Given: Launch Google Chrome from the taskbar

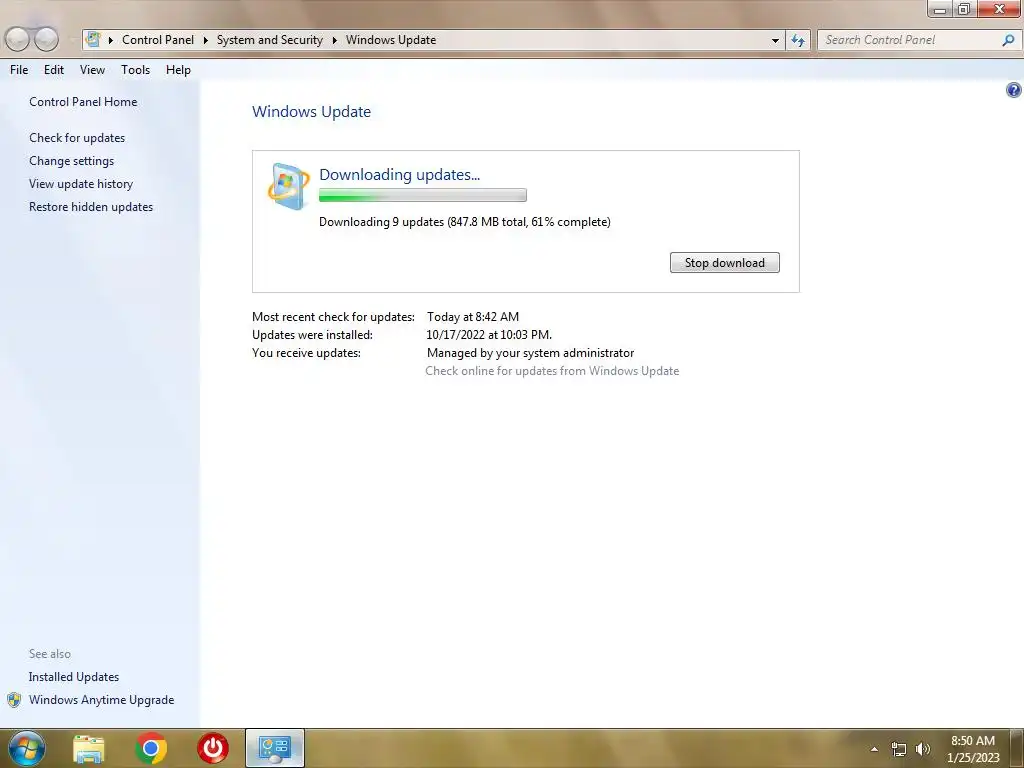Looking at the screenshot, I should pyautogui.click(x=151, y=748).
